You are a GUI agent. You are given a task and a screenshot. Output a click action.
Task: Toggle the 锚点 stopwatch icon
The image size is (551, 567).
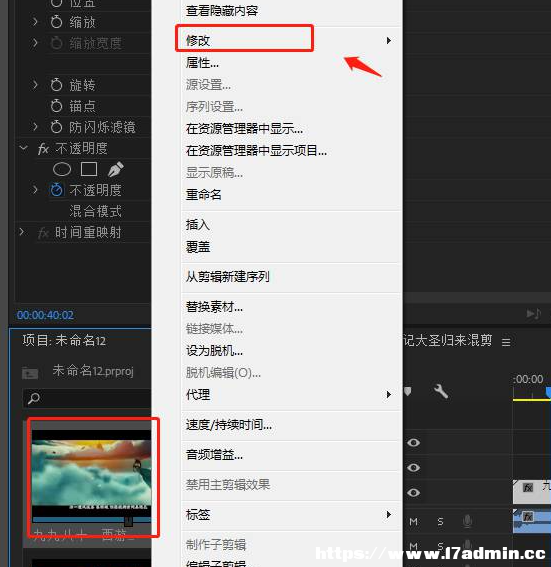coord(56,106)
